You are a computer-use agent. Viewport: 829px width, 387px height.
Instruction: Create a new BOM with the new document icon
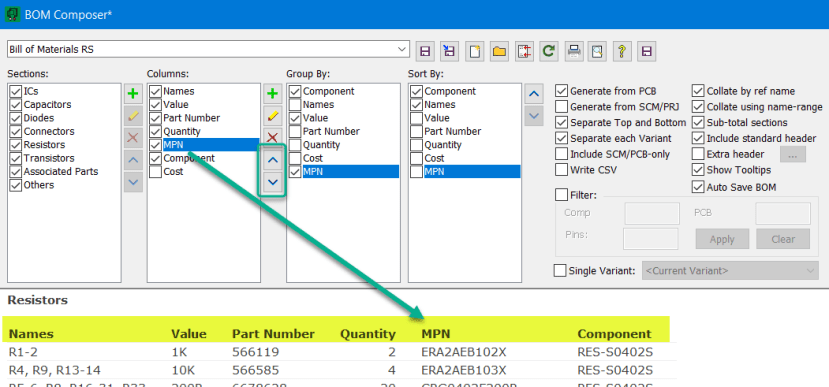click(x=474, y=51)
